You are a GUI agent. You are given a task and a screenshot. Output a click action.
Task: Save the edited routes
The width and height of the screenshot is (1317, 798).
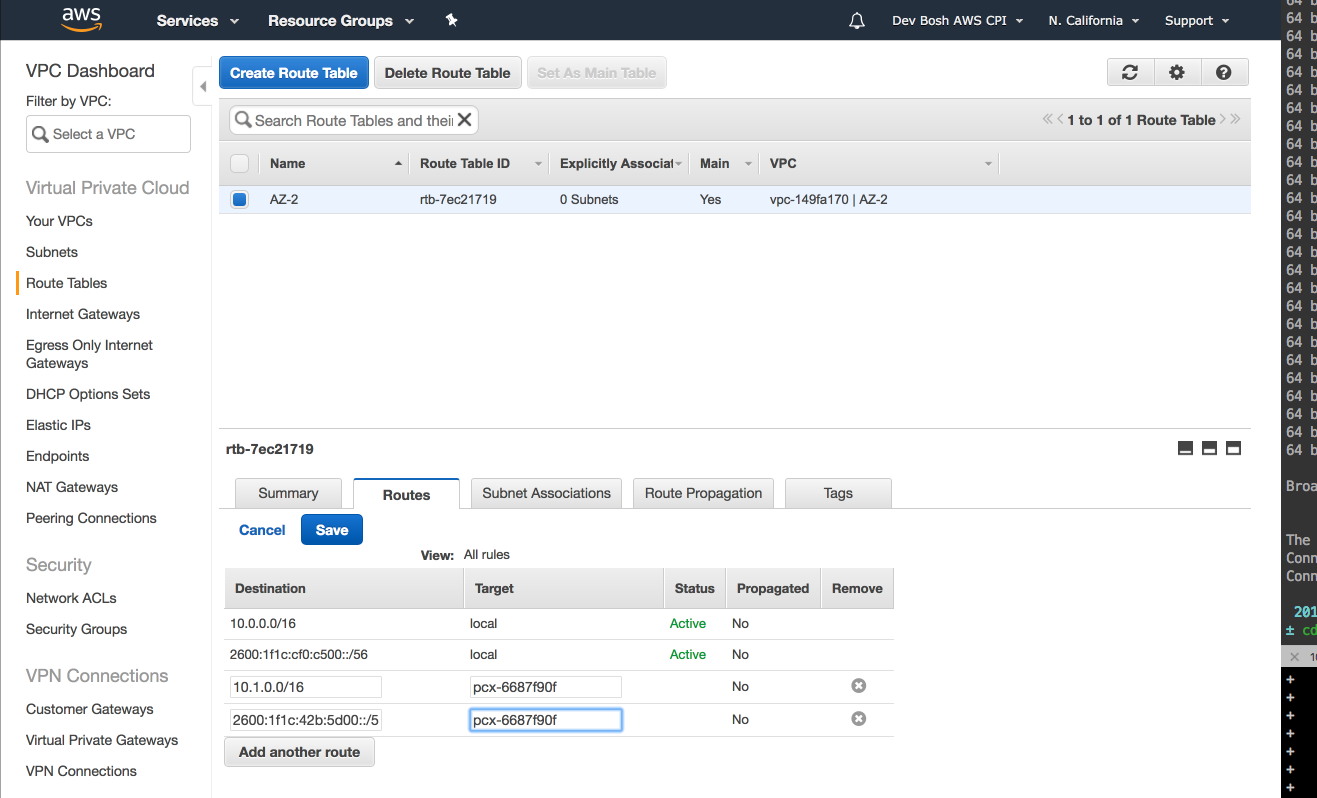[x=332, y=530]
